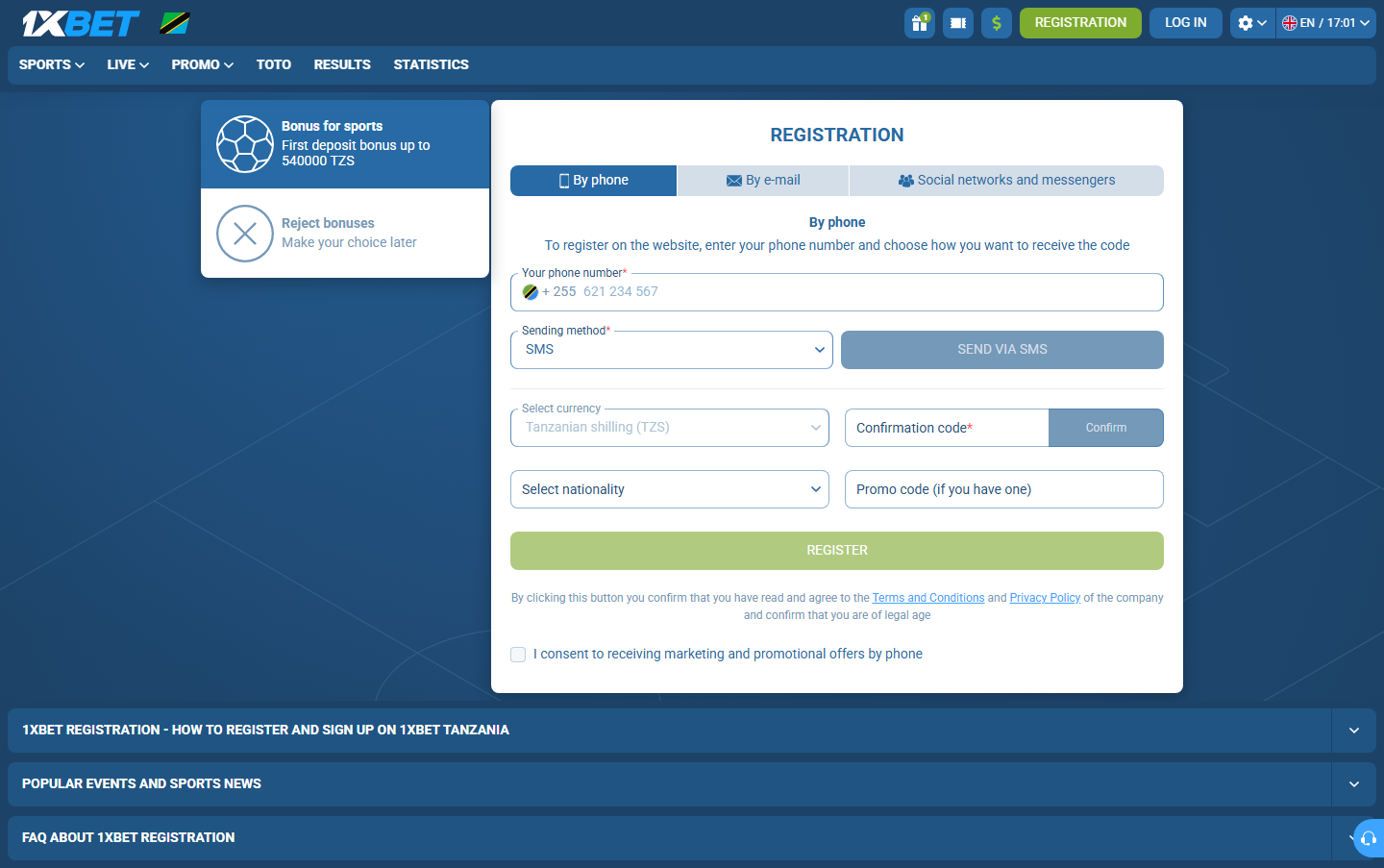Select the Reject bonuses X option
Image resolution: width=1384 pixels, height=868 pixels.
pos(345,234)
